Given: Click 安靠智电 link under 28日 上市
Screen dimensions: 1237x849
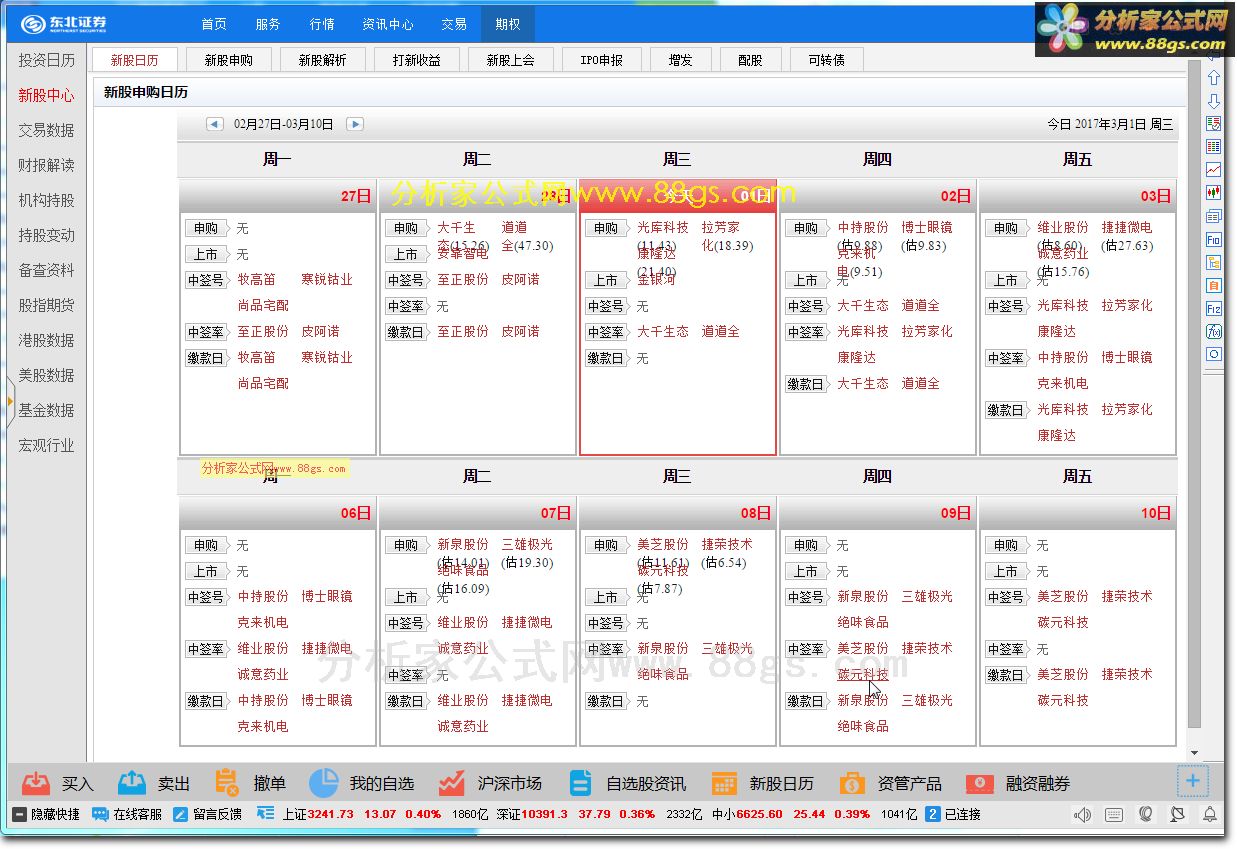Looking at the screenshot, I should pos(463,253).
